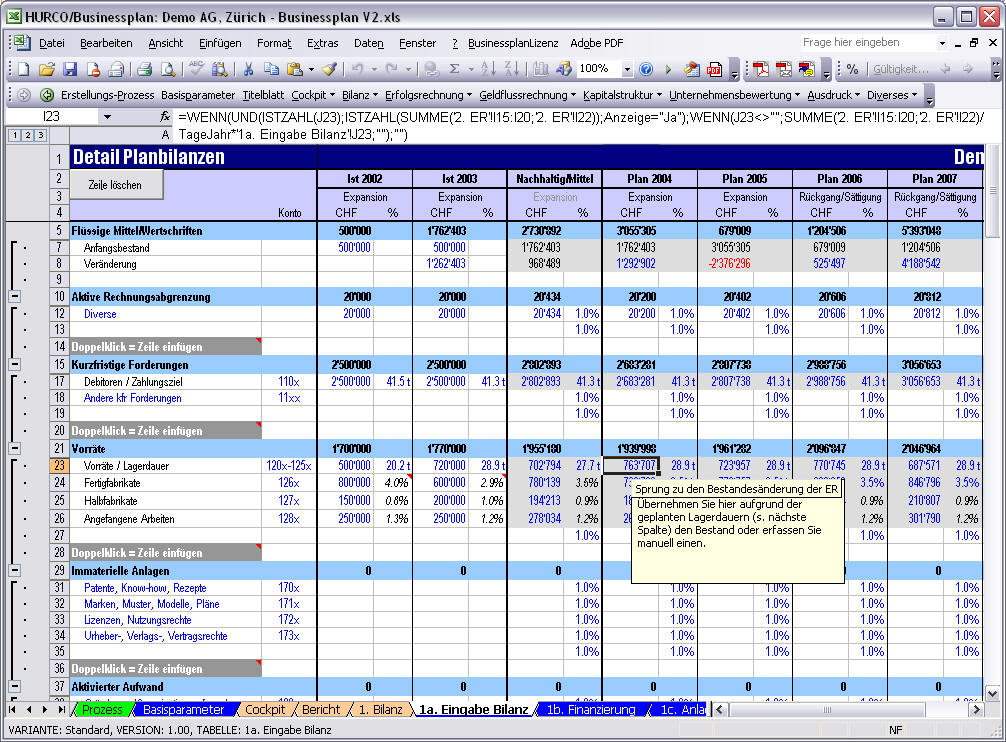
Task: Open the Format menu
Action: 274,43
